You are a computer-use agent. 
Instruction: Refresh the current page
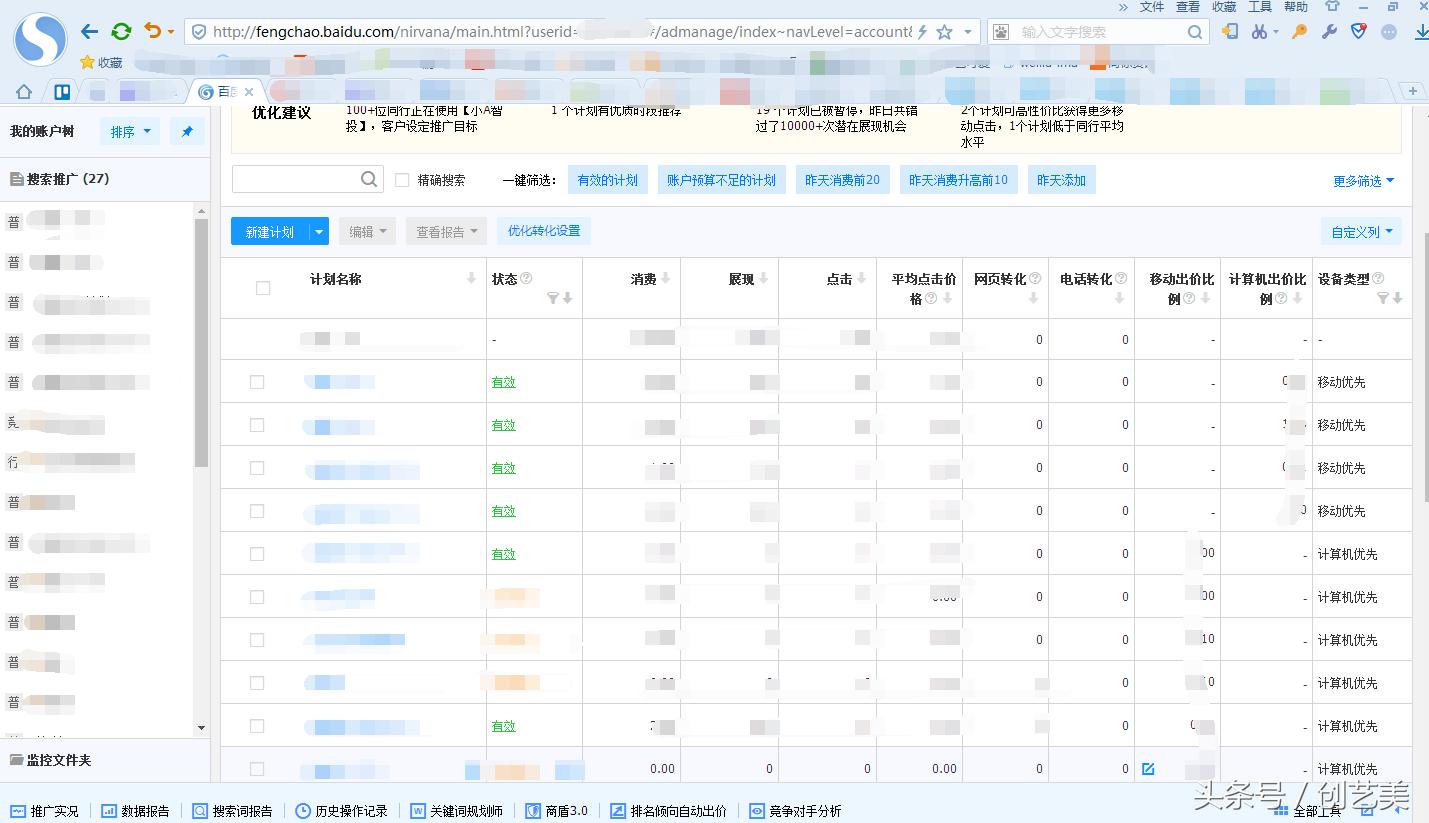pyautogui.click(x=121, y=31)
